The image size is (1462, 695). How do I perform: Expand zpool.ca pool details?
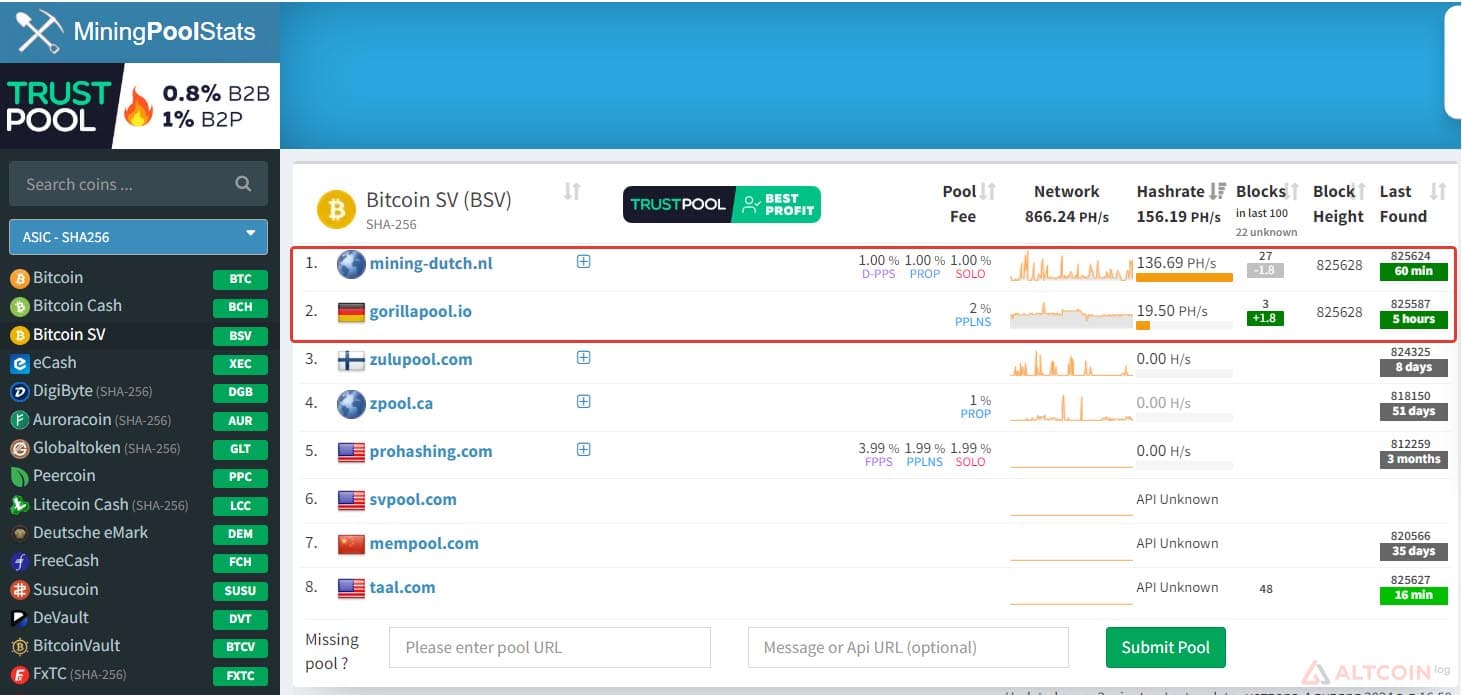click(584, 402)
